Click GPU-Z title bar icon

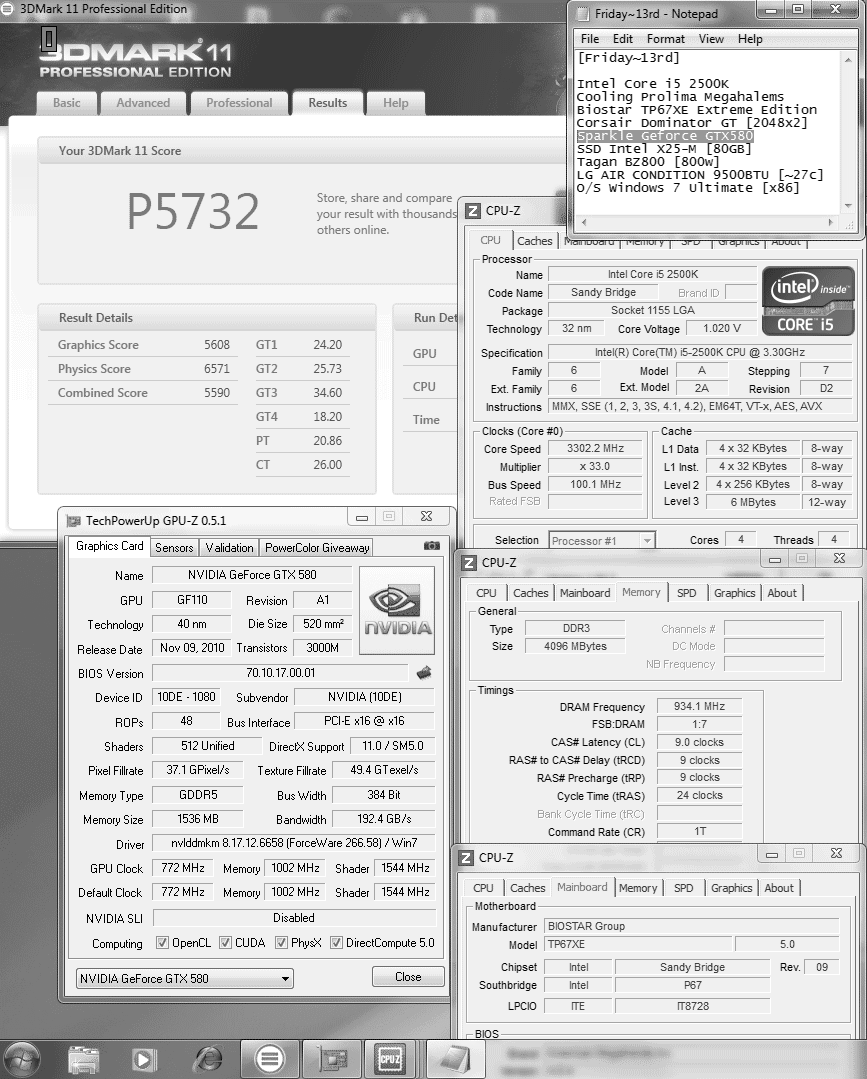click(x=73, y=521)
